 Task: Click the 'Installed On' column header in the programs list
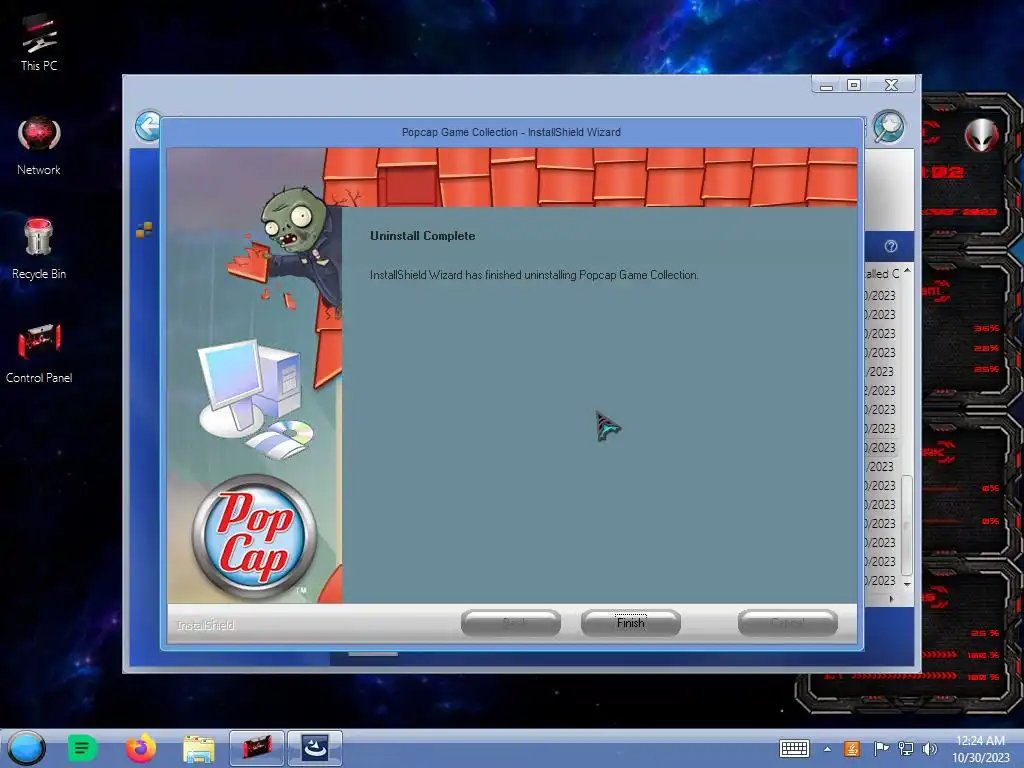(882, 274)
